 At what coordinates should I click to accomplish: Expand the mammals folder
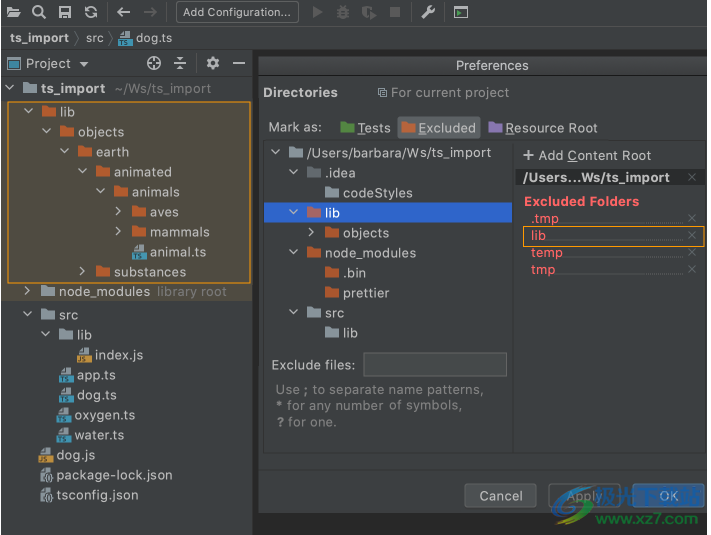(118, 231)
